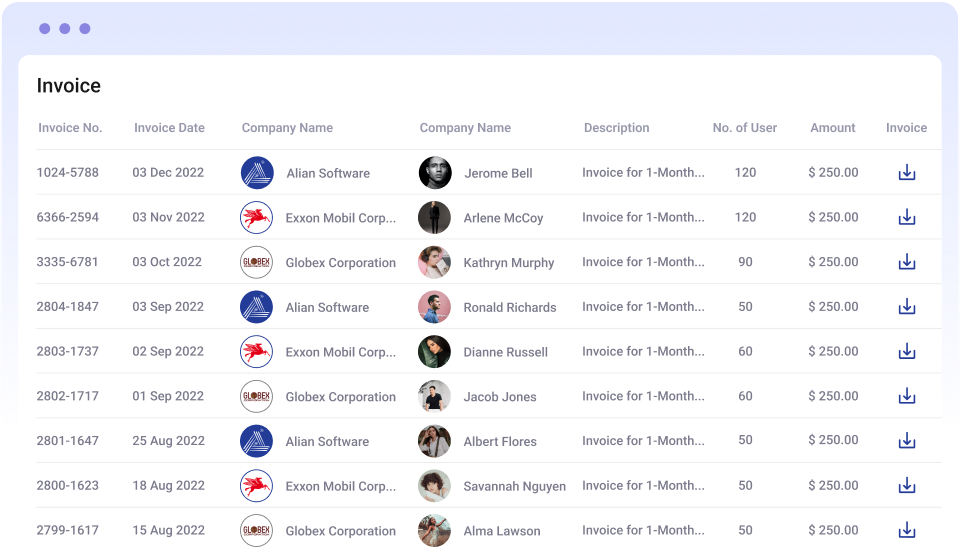Download invoice 3335-6781
The height and width of the screenshot is (550, 960).
pos(906,262)
